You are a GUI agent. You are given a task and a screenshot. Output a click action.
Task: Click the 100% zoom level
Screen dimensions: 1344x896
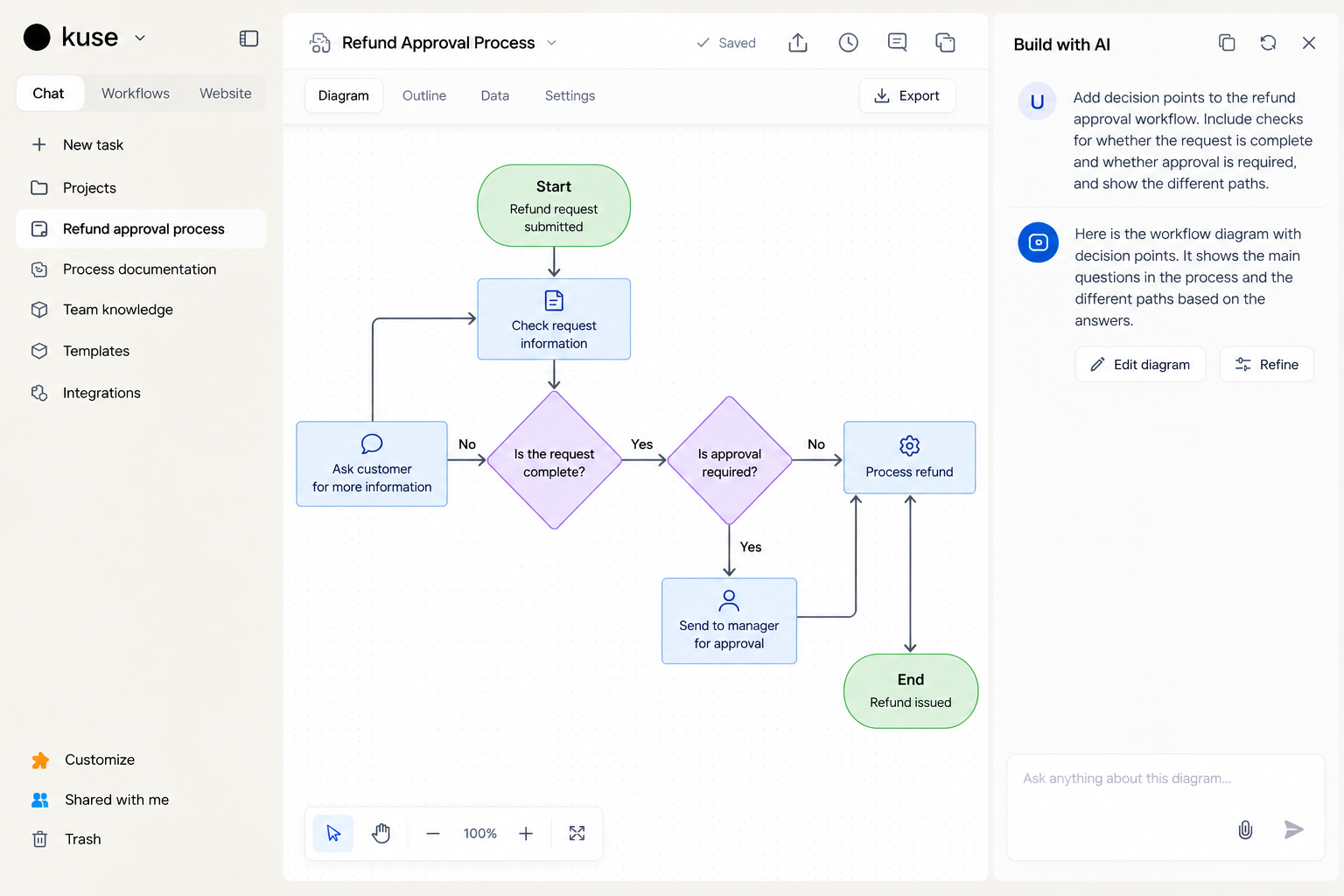tap(479, 834)
